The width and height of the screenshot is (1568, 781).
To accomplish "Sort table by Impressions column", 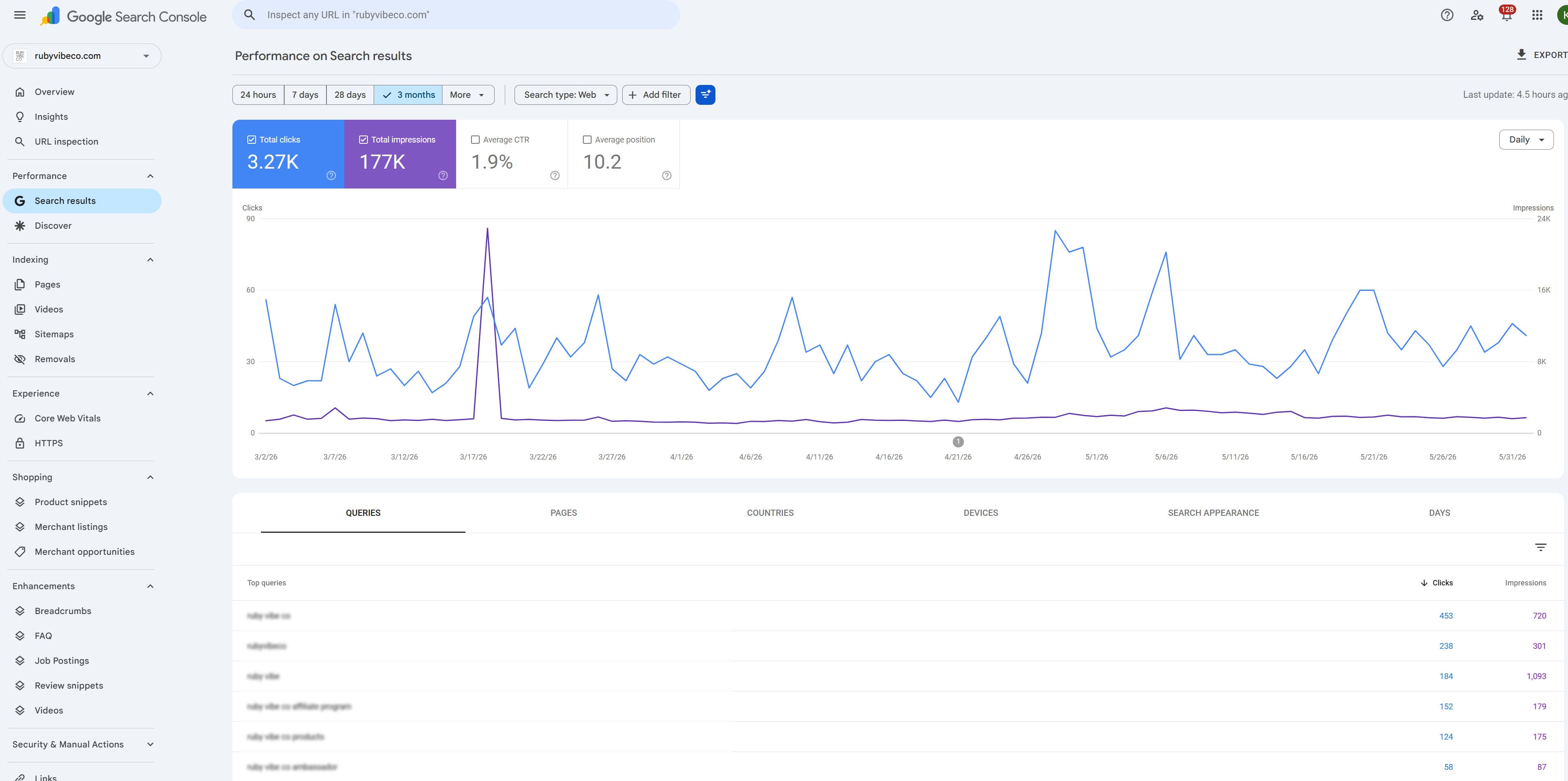I will coord(1525,583).
